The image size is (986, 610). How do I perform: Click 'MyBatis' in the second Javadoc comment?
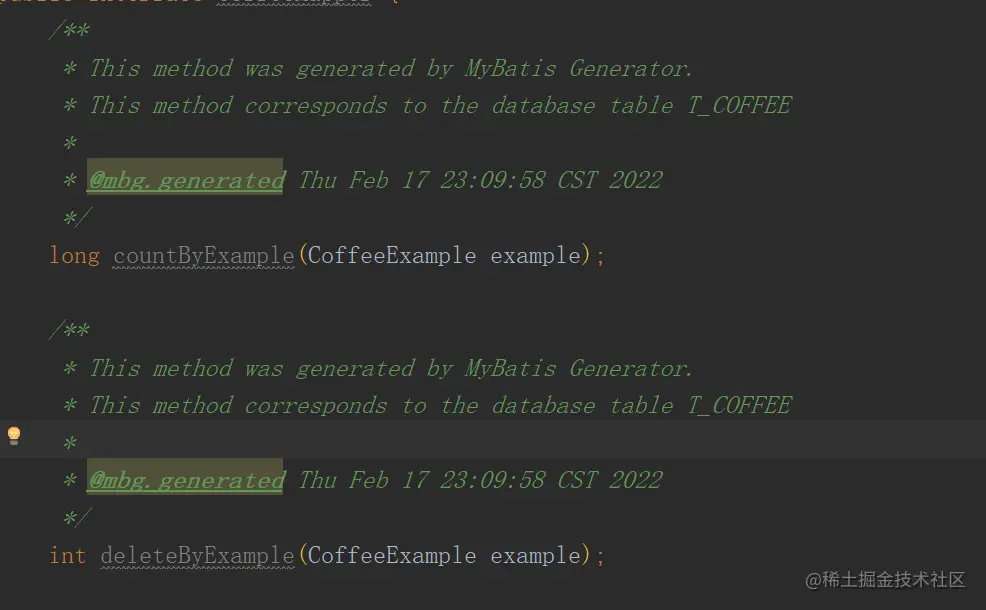[x=510, y=368]
